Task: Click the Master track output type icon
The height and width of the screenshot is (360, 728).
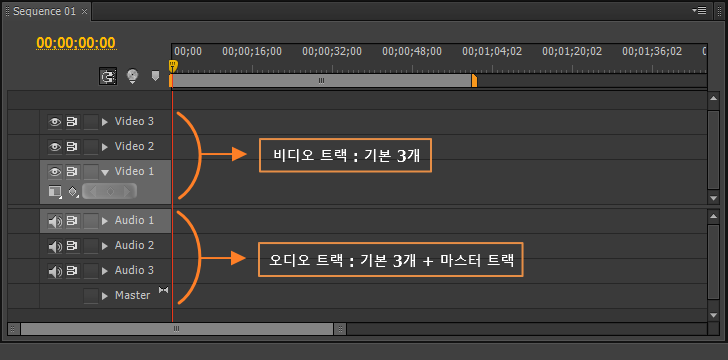Action: [x=163, y=290]
